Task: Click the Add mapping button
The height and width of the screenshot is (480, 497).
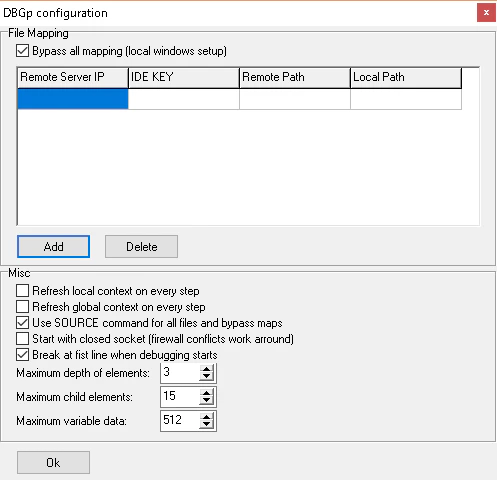Action: point(53,247)
